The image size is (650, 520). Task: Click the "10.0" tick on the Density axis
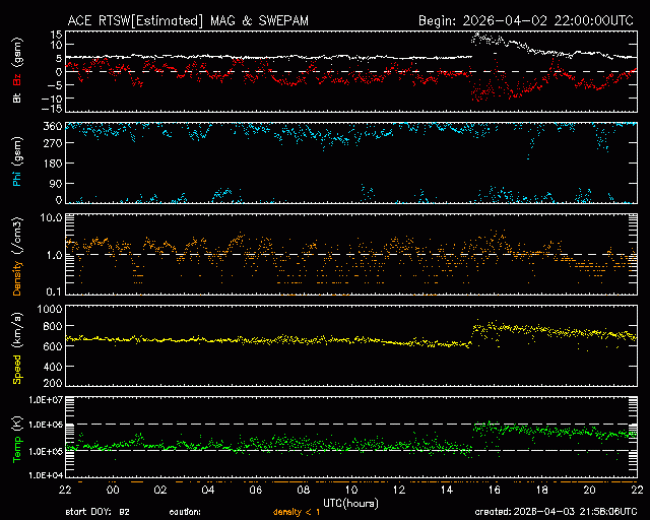click(51, 217)
